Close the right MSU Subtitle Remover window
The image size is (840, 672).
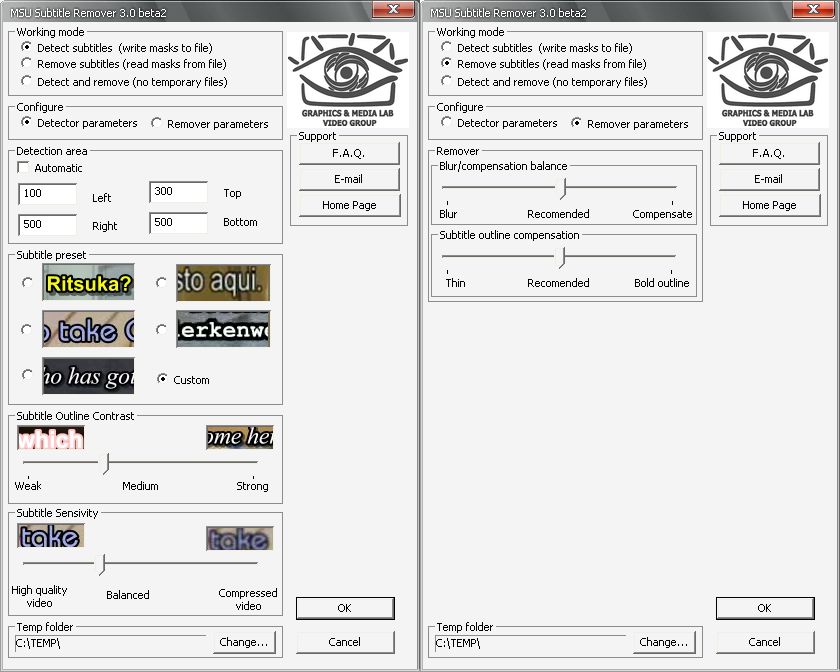[813, 9]
